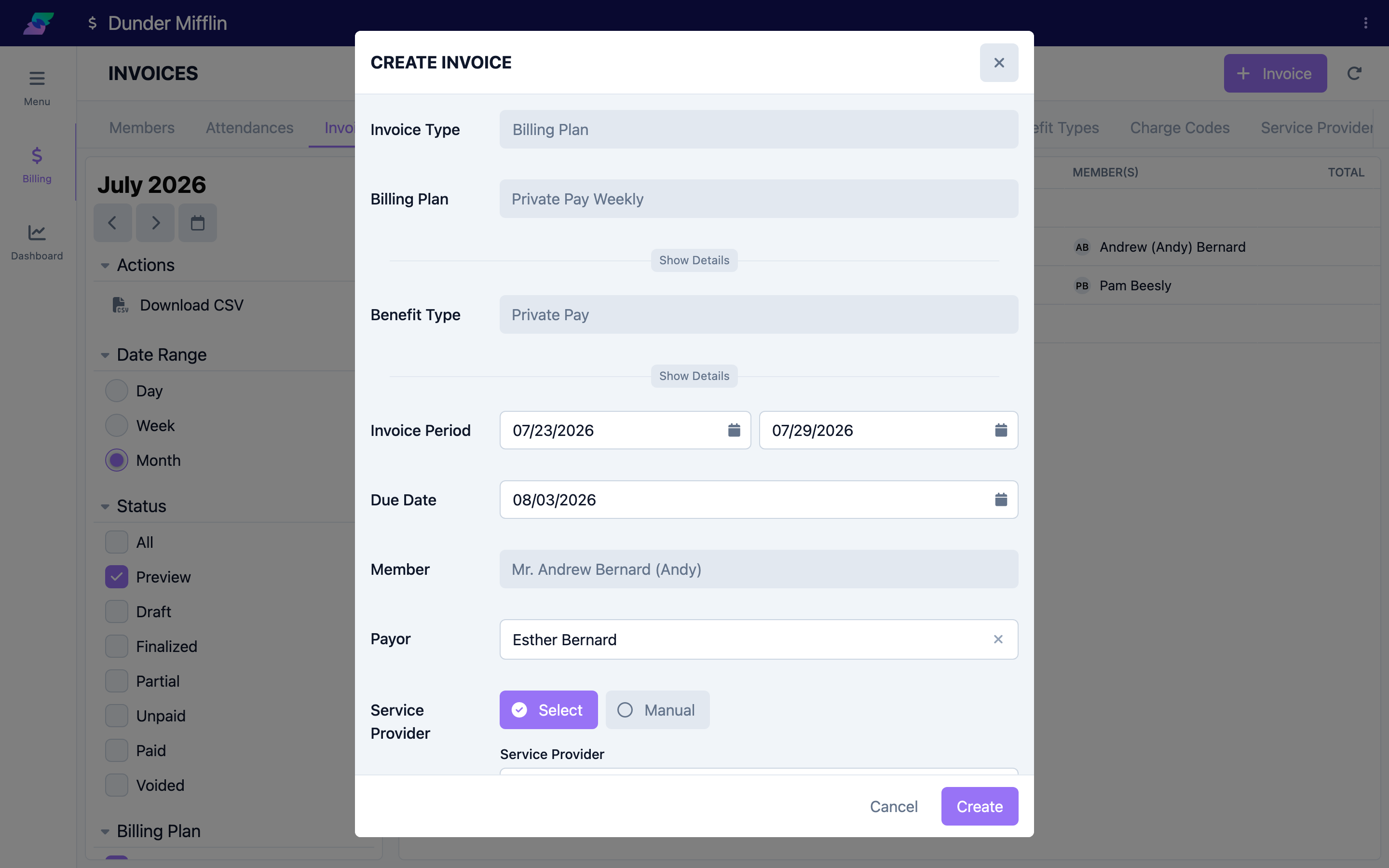Open the hamburger Menu icon
Image resolution: width=1389 pixels, height=868 pixels.
(37, 78)
